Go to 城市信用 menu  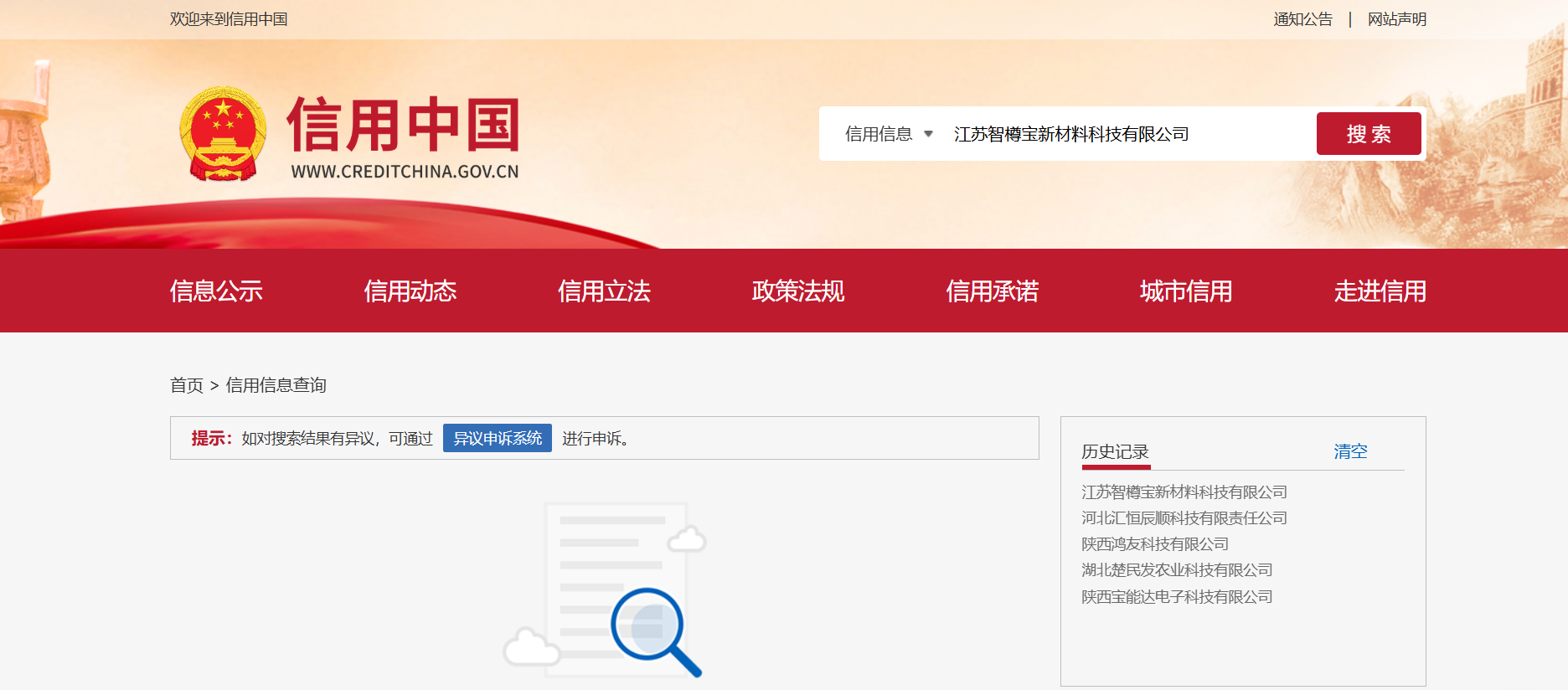1186,291
